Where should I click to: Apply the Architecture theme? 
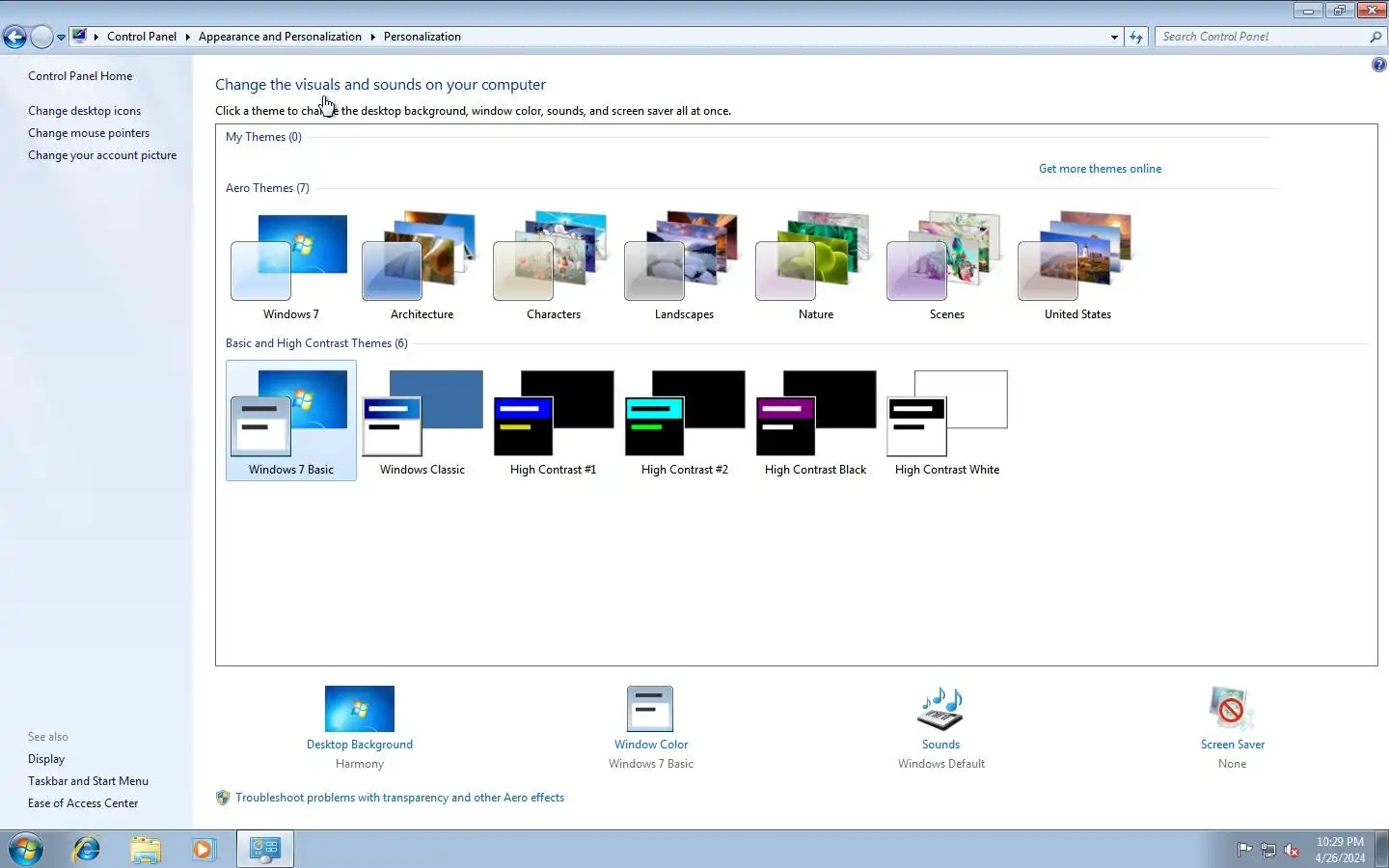[422, 266]
